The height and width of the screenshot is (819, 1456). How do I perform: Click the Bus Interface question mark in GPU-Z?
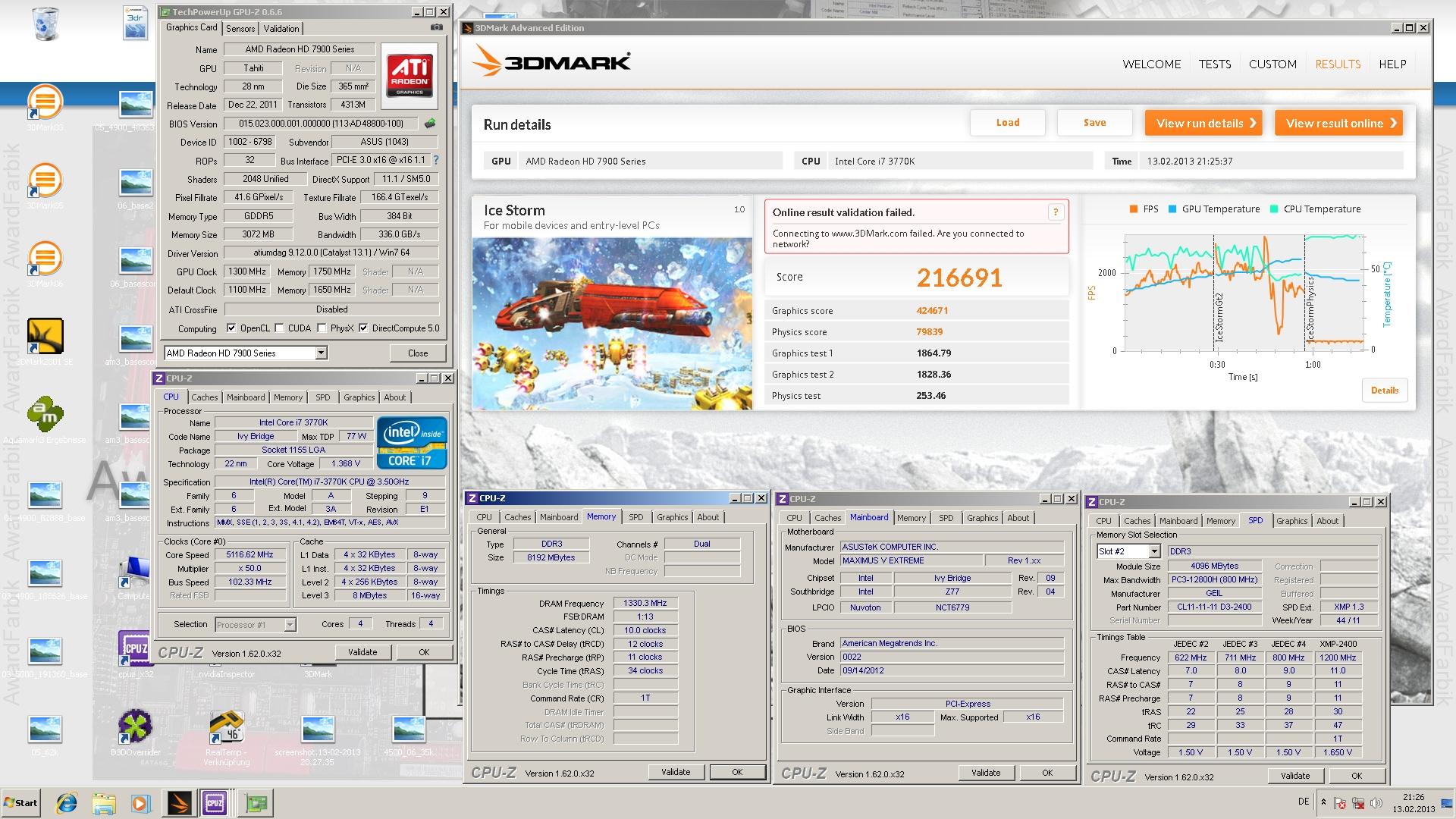(x=435, y=160)
